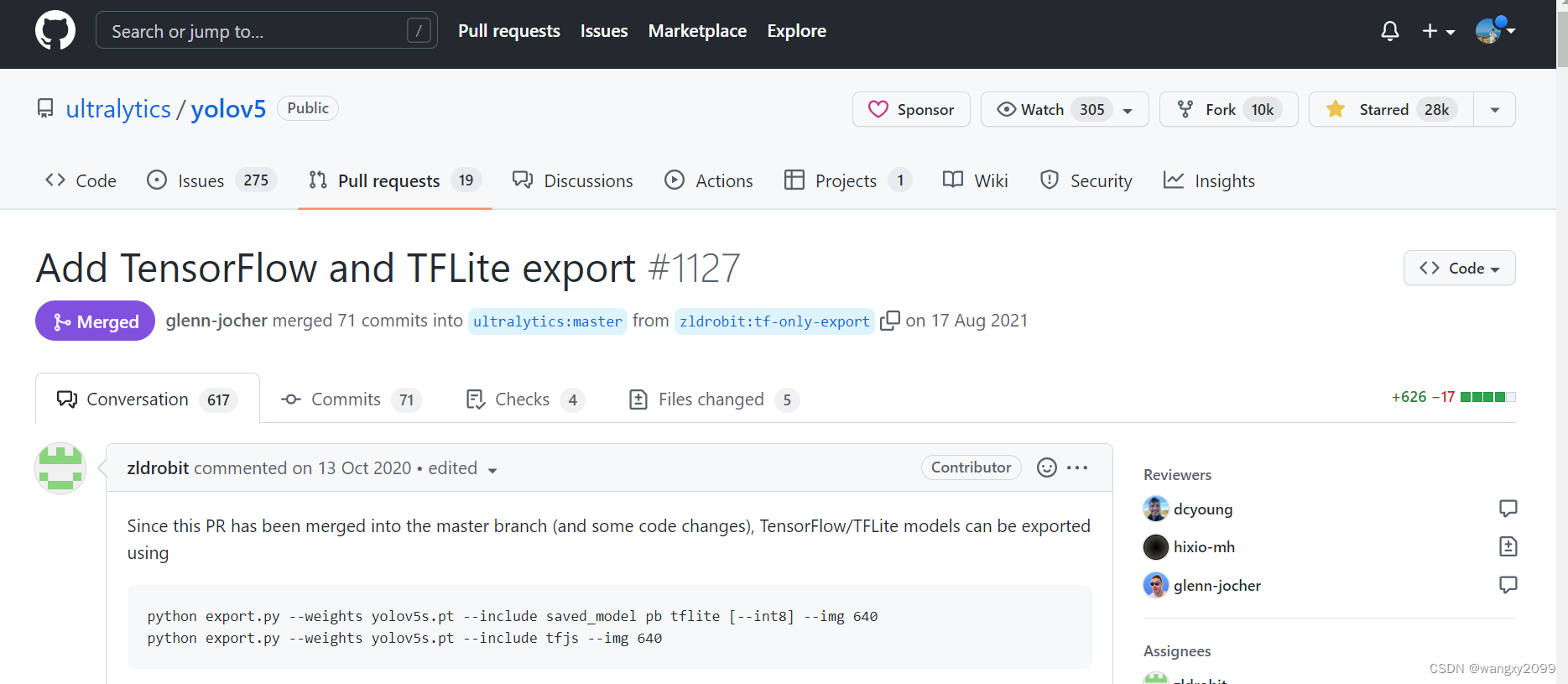The image size is (1568, 684).
Task: View zldrobit's avatar
Action: tap(60, 468)
